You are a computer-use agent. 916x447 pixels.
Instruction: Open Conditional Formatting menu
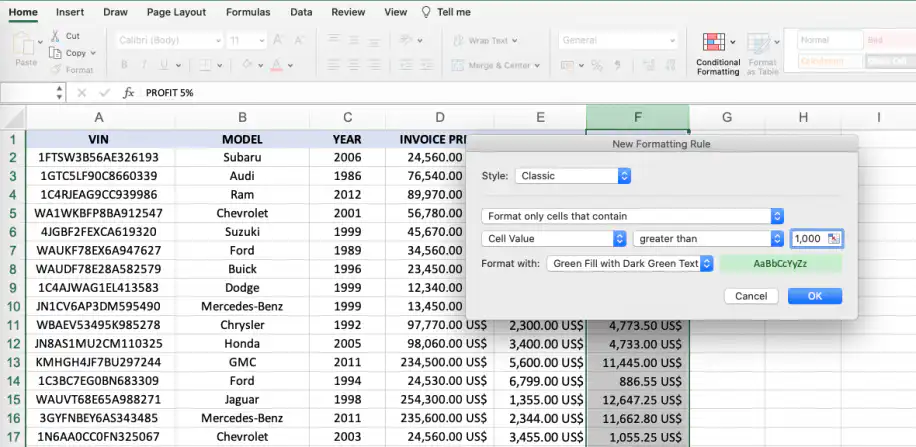tap(718, 54)
